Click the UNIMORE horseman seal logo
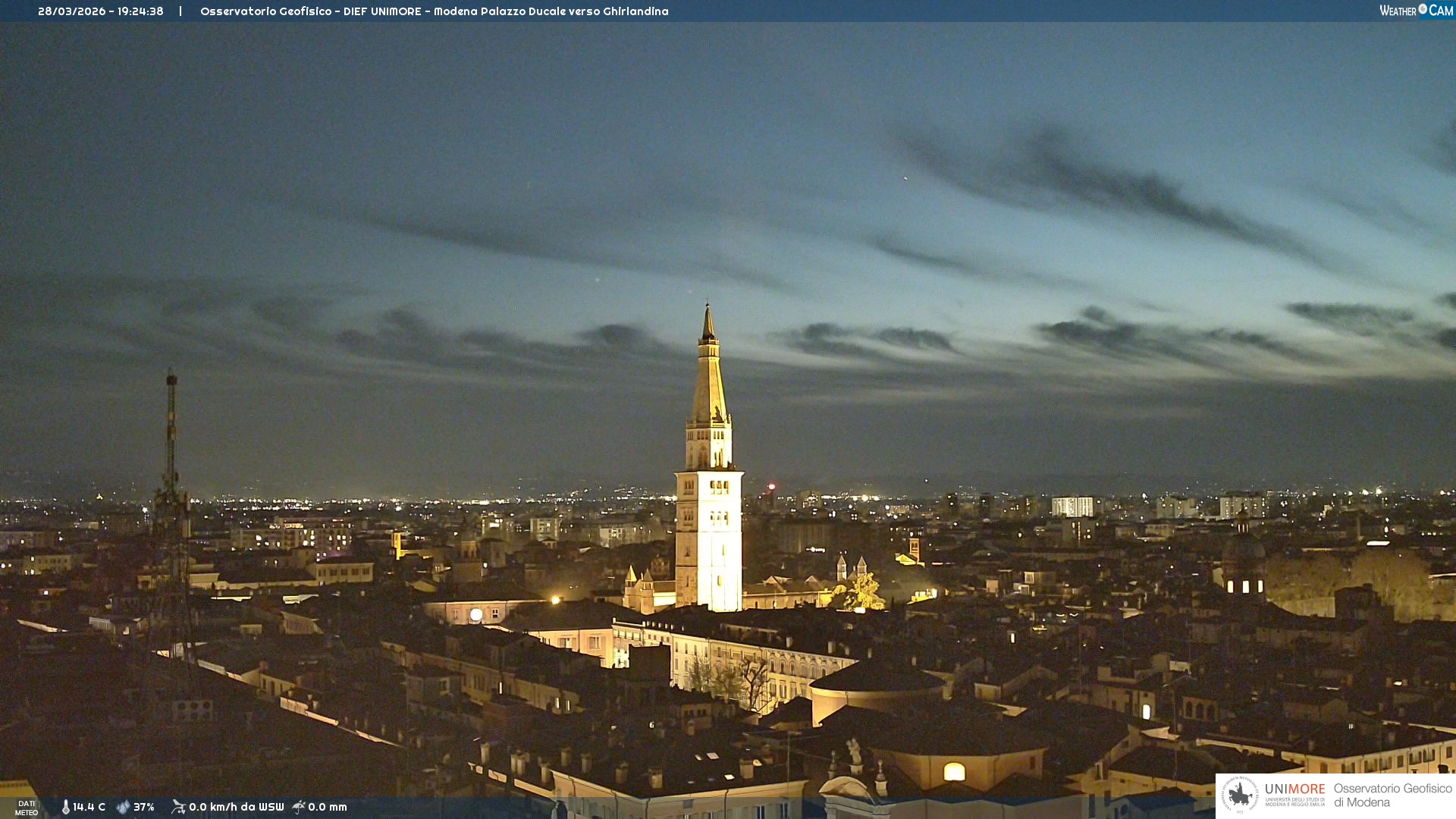 pyautogui.click(x=1240, y=795)
